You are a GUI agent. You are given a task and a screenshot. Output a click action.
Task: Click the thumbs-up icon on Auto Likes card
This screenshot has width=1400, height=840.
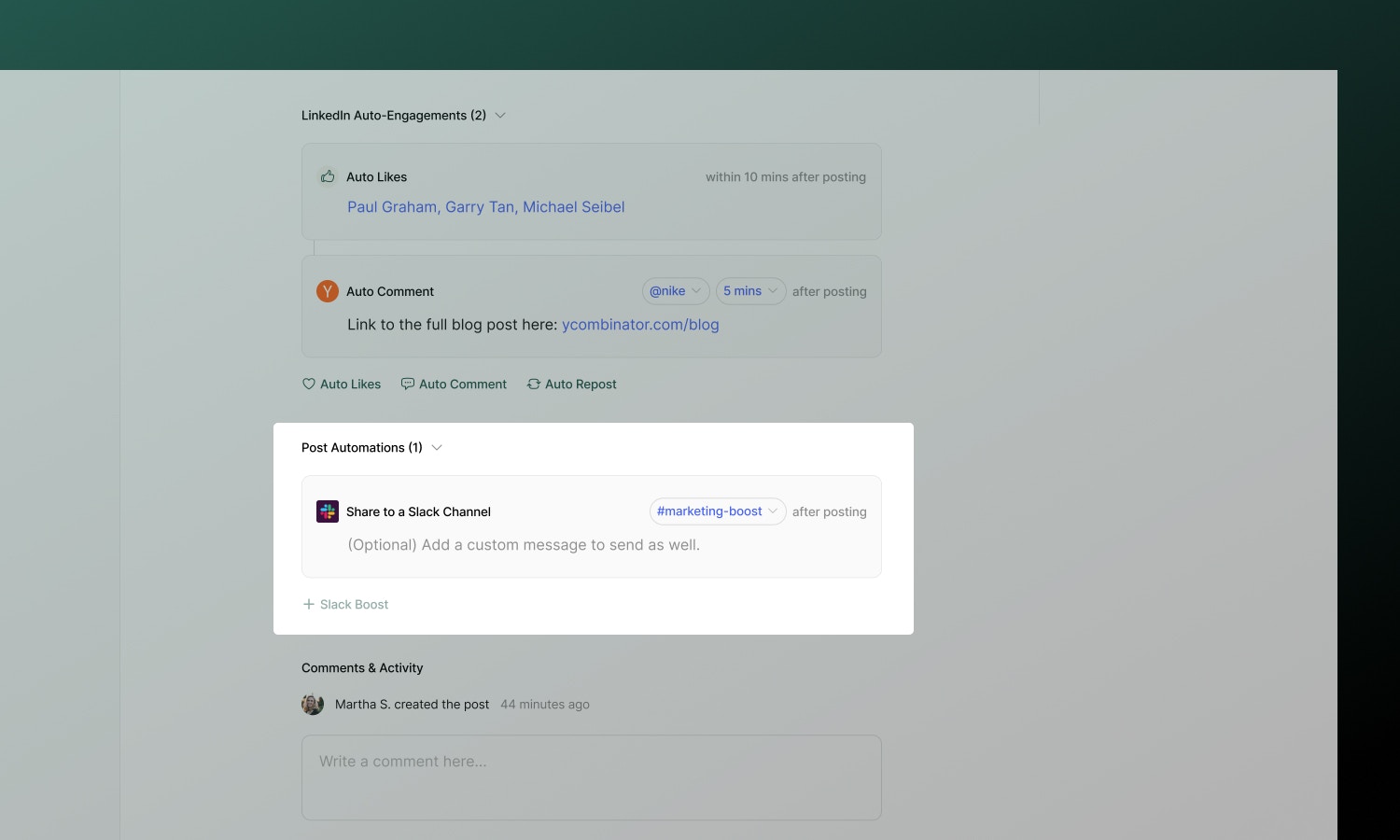coord(328,176)
